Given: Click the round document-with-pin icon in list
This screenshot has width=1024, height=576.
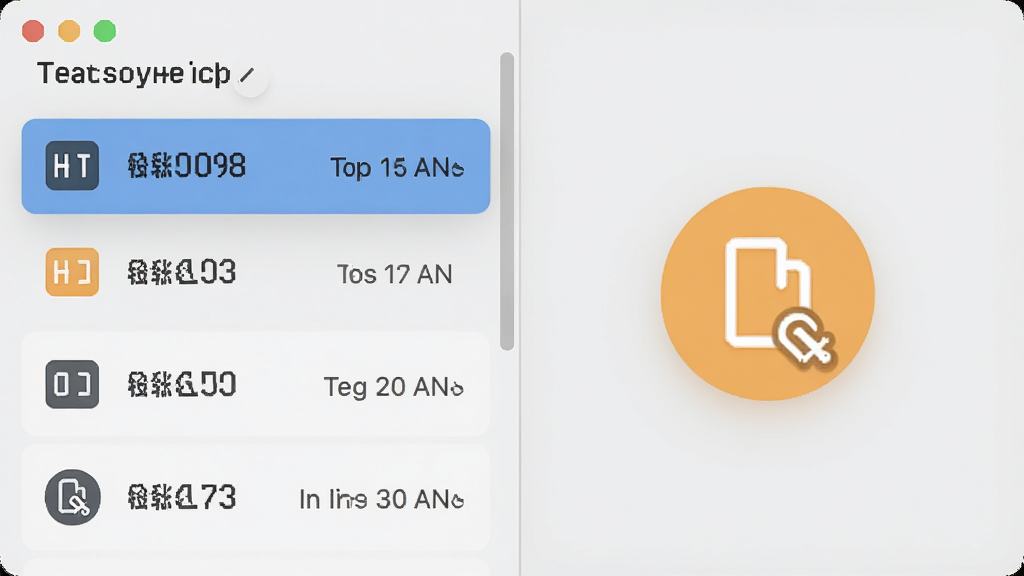Looking at the screenshot, I should pos(72,497).
